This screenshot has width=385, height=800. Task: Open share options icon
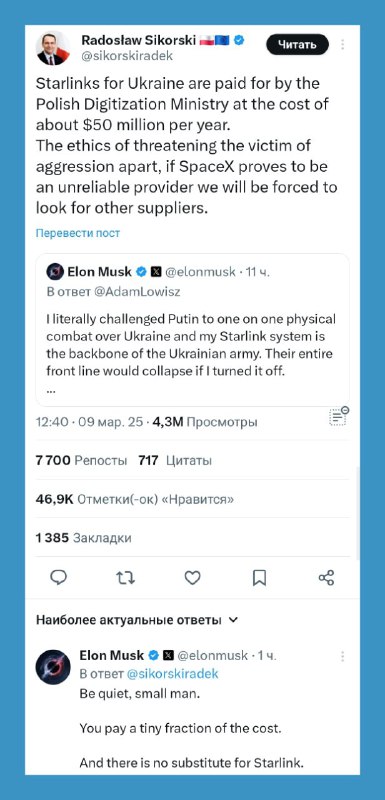point(326,578)
